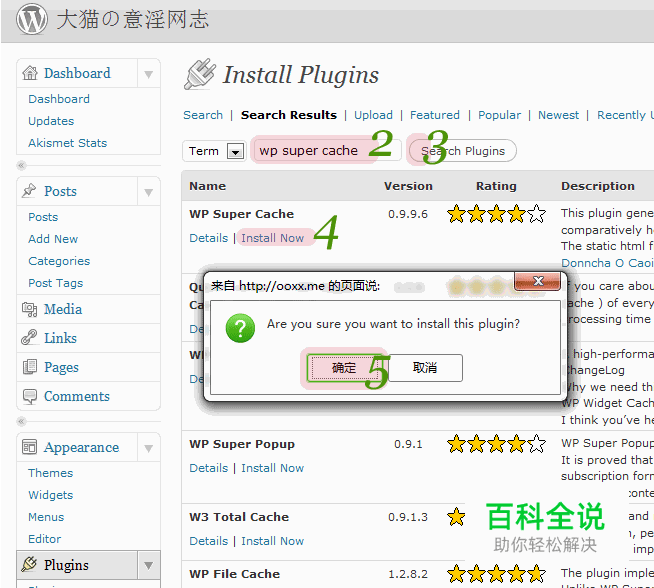Open the Posts submenu link

point(43,217)
